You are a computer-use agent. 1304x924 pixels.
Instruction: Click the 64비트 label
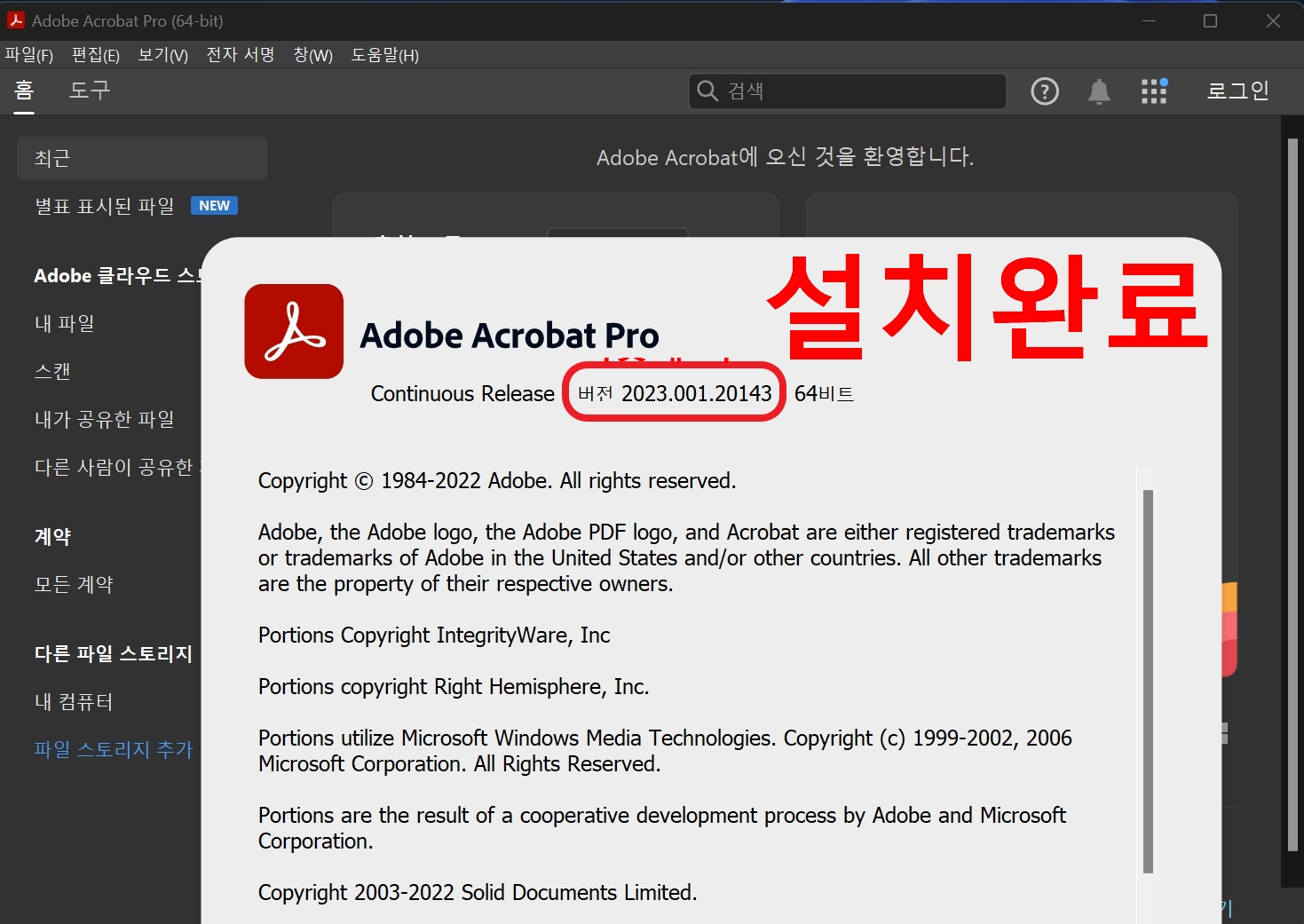(824, 393)
